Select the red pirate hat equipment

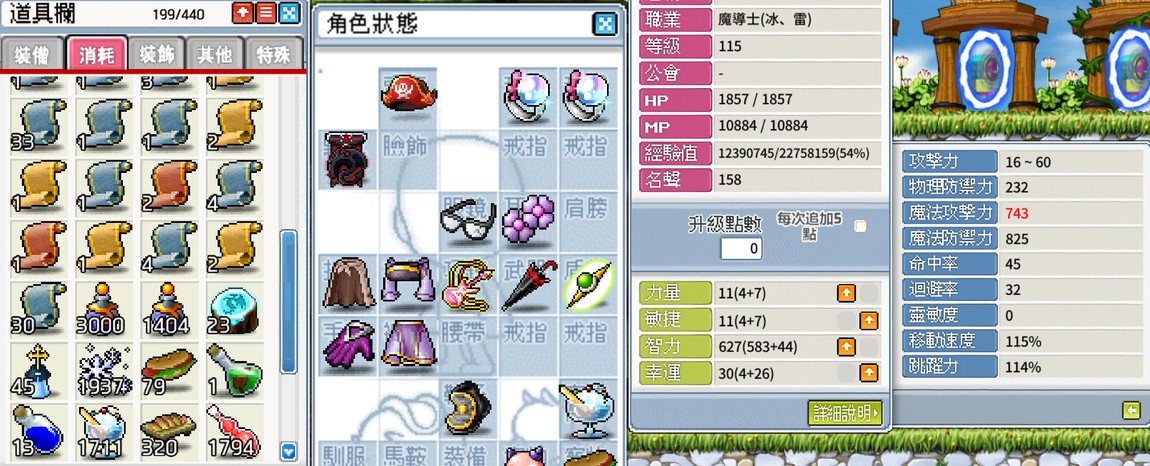coord(409,93)
